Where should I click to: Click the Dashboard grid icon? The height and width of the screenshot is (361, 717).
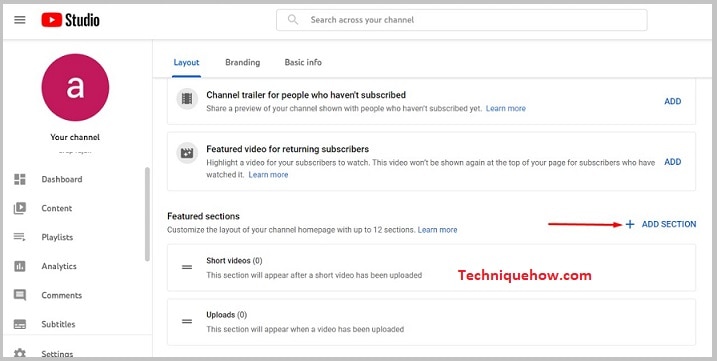(x=20, y=179)
